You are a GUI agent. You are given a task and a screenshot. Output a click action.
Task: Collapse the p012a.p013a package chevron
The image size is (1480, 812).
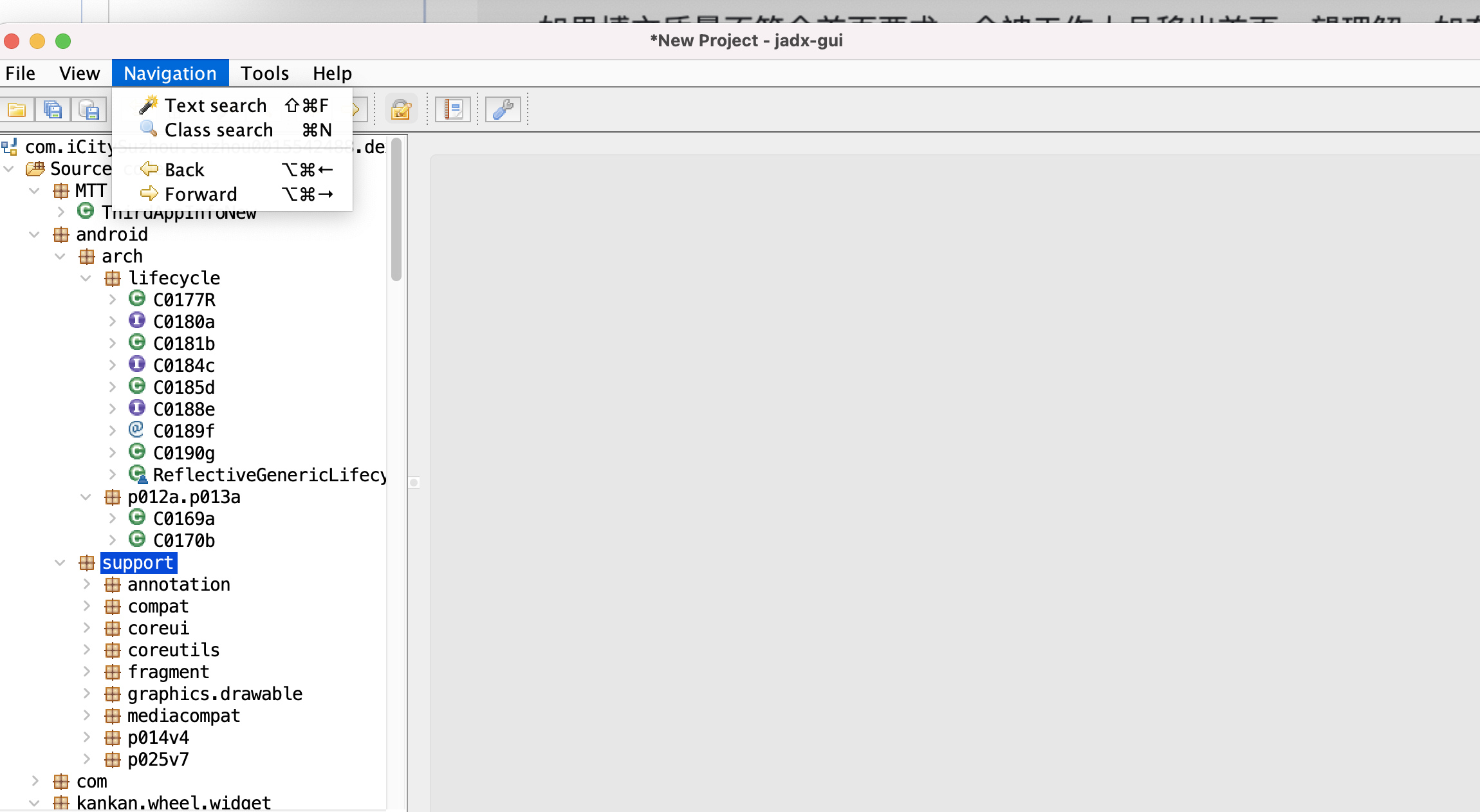point(86,497)
